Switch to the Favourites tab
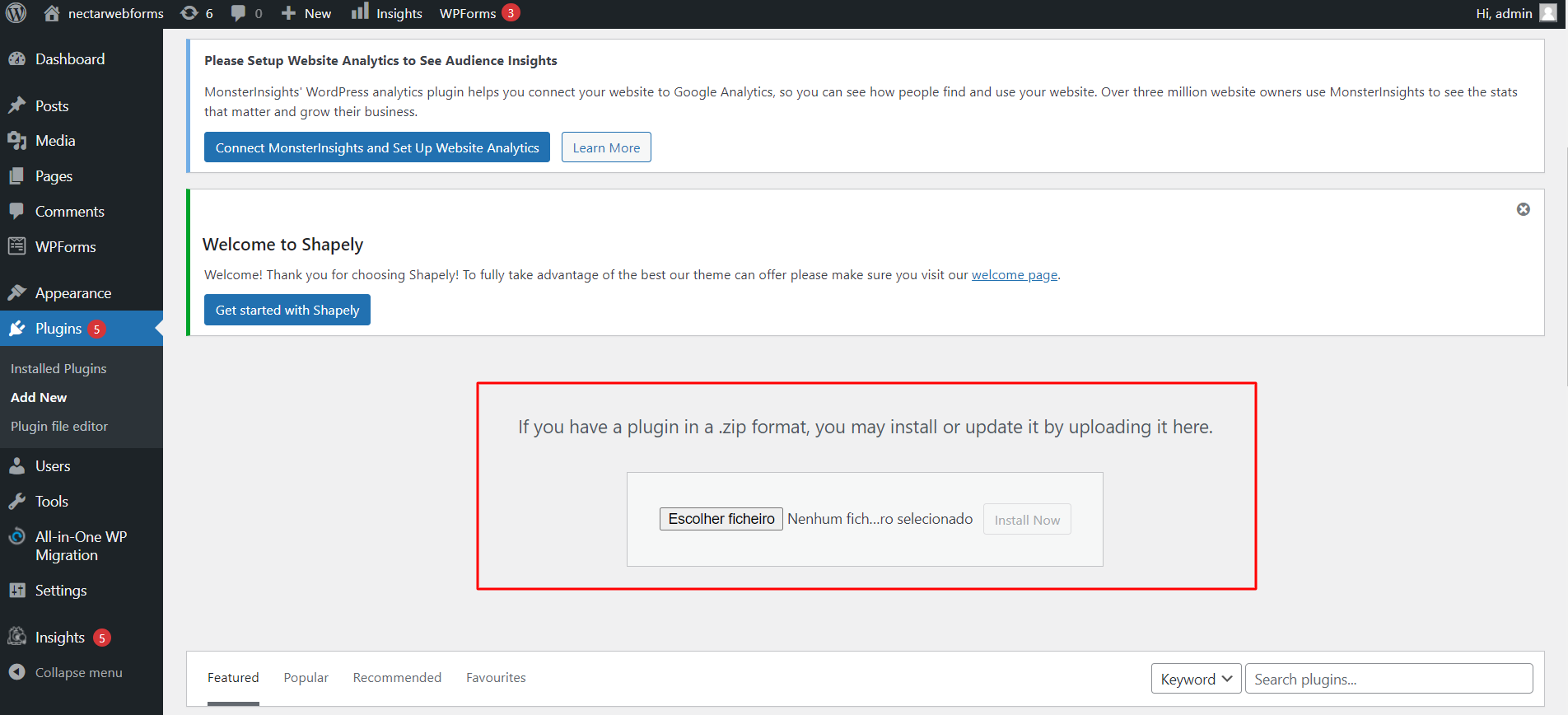The width and height of the screenshot is (1568, 715). [496, 677]
